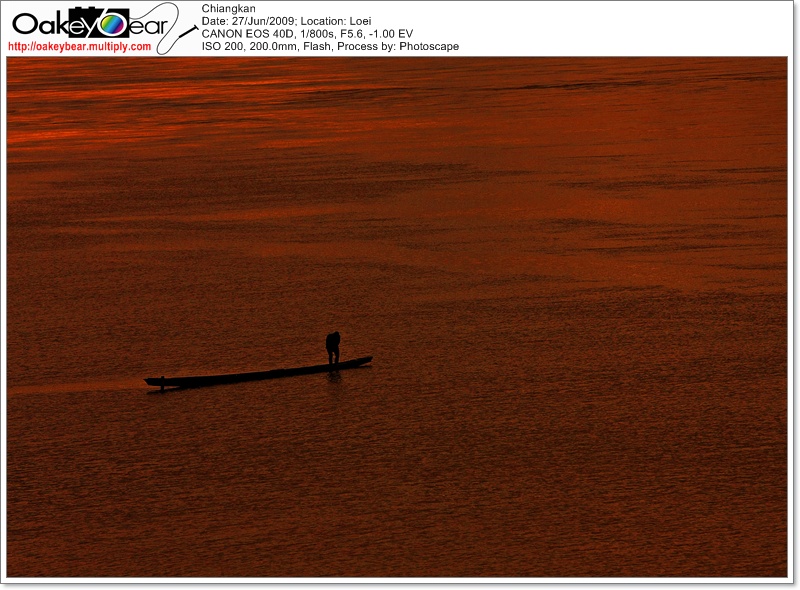Click the 'Chiangkan' title text
Viewport: 800px width, 590px height.
point(228,8)
